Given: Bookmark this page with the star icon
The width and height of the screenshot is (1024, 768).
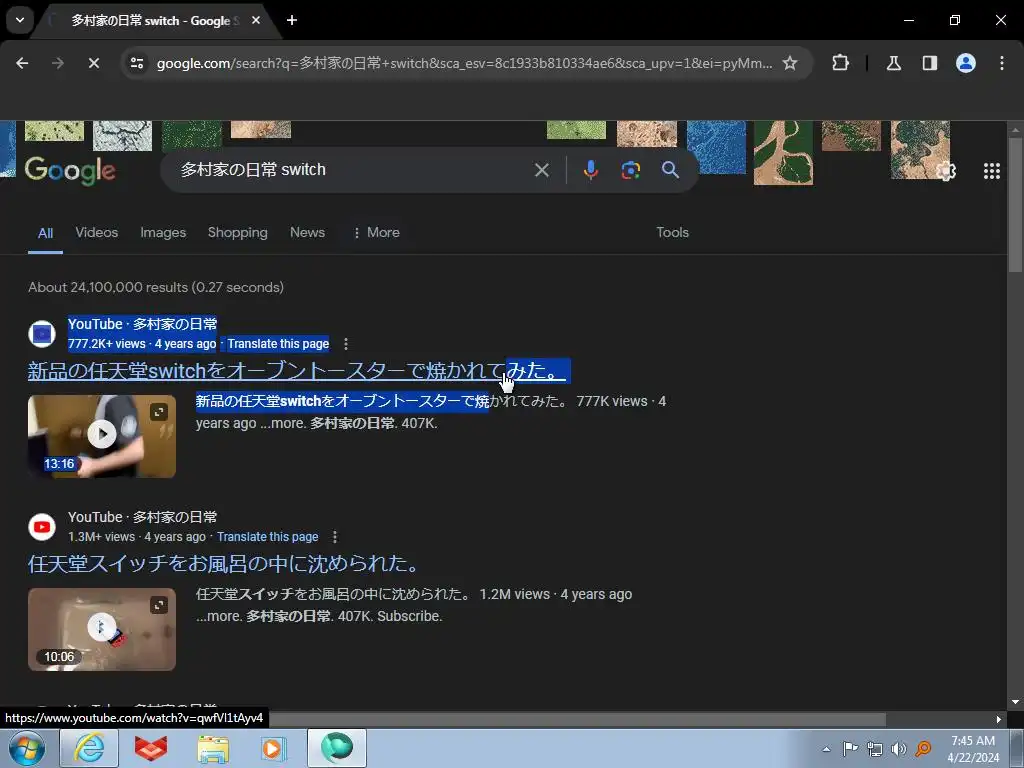Looking at the screenshot, I should pyautogui.click(x=790, y=63).
